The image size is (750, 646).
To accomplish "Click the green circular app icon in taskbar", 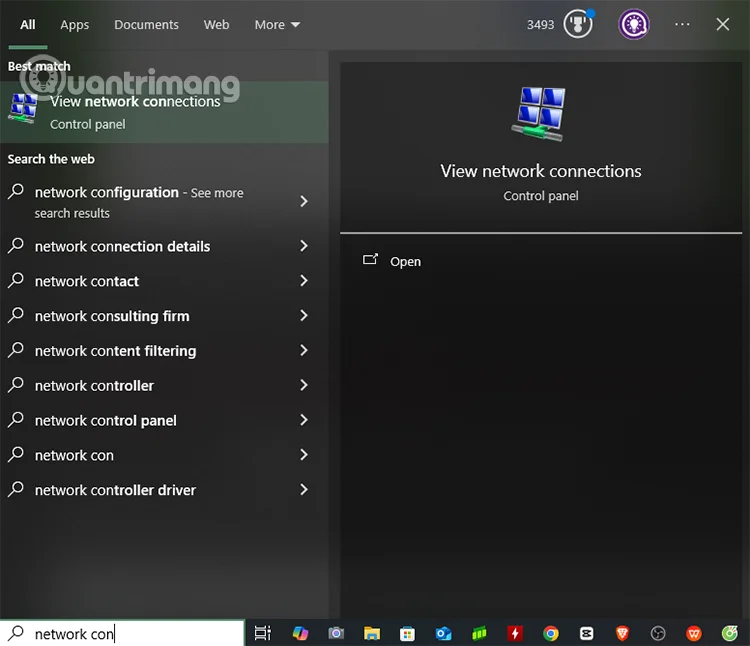I will click(730, 633).
